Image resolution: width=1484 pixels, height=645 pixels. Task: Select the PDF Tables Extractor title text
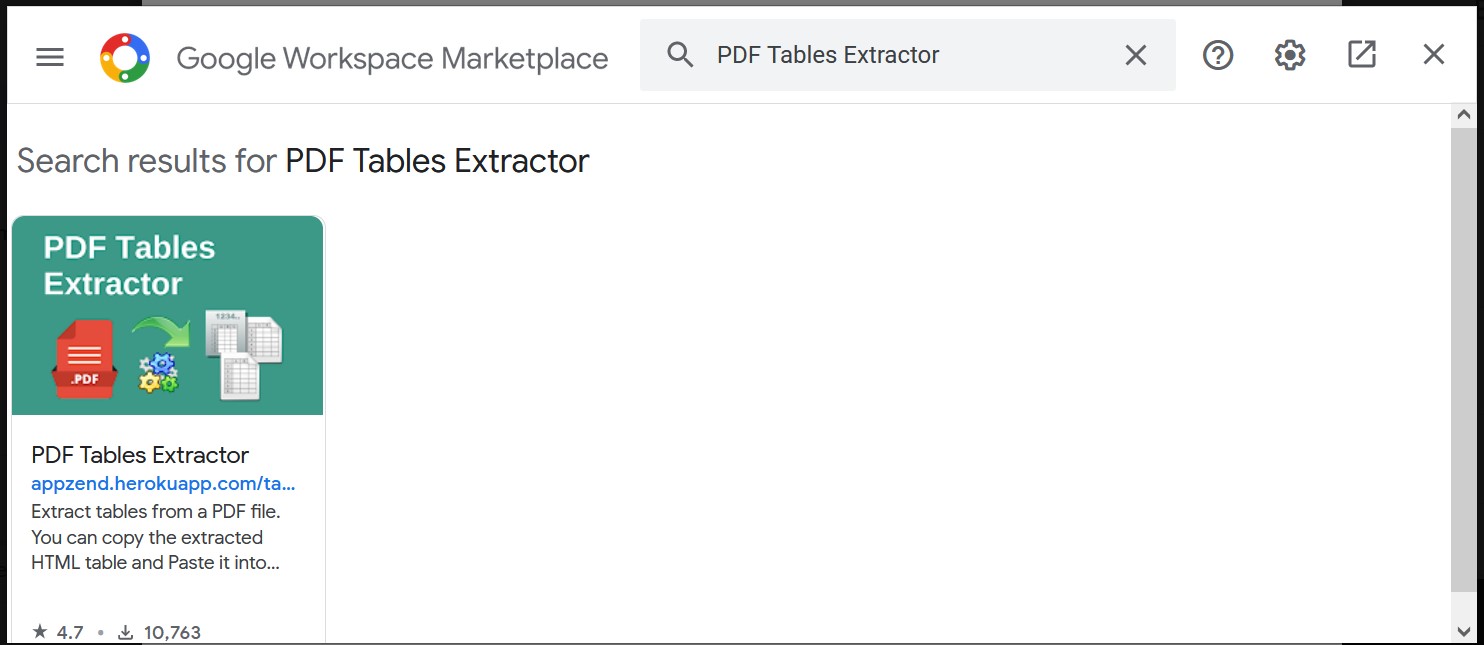(140, 455)
